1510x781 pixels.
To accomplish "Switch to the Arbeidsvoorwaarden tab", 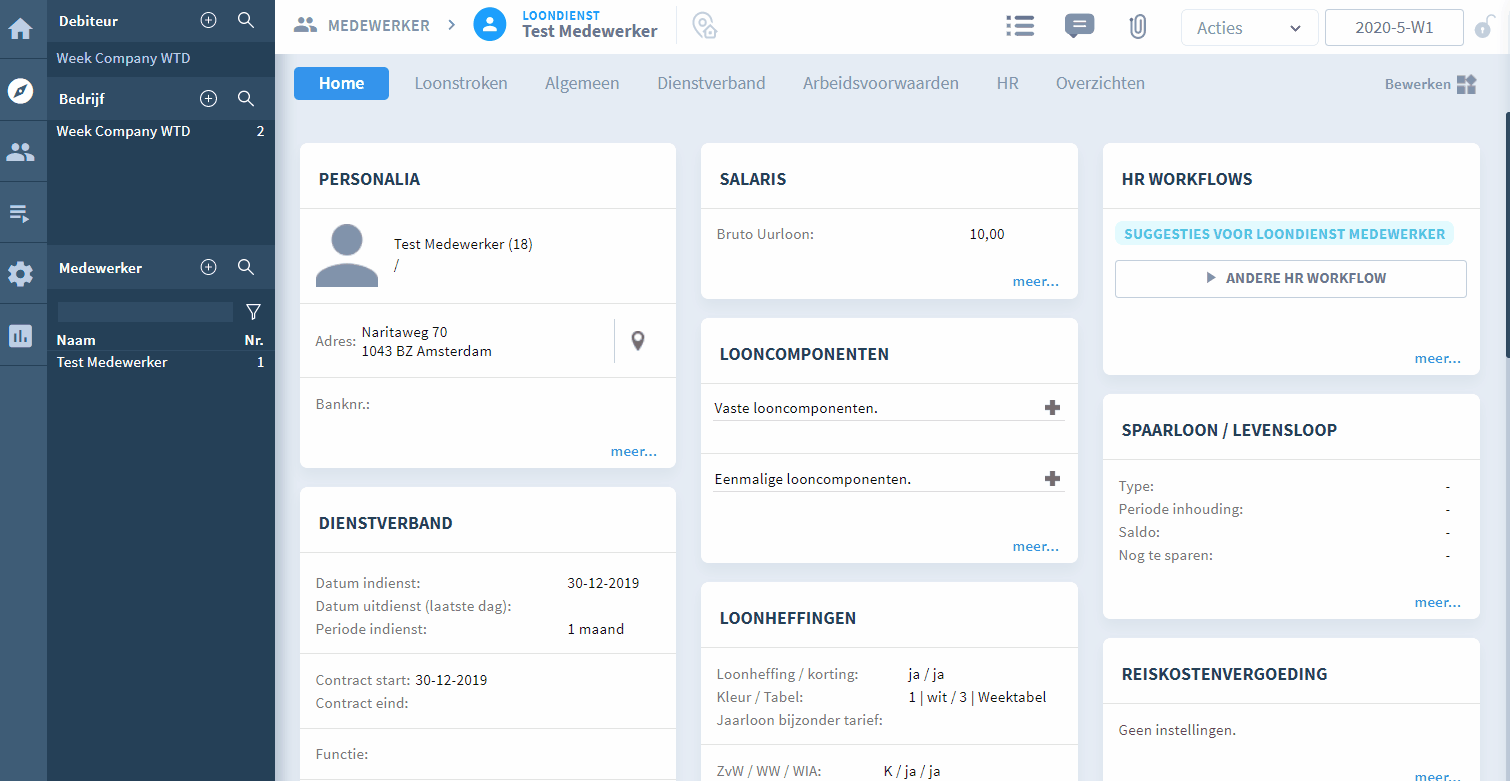I will (x=880, y=83).
